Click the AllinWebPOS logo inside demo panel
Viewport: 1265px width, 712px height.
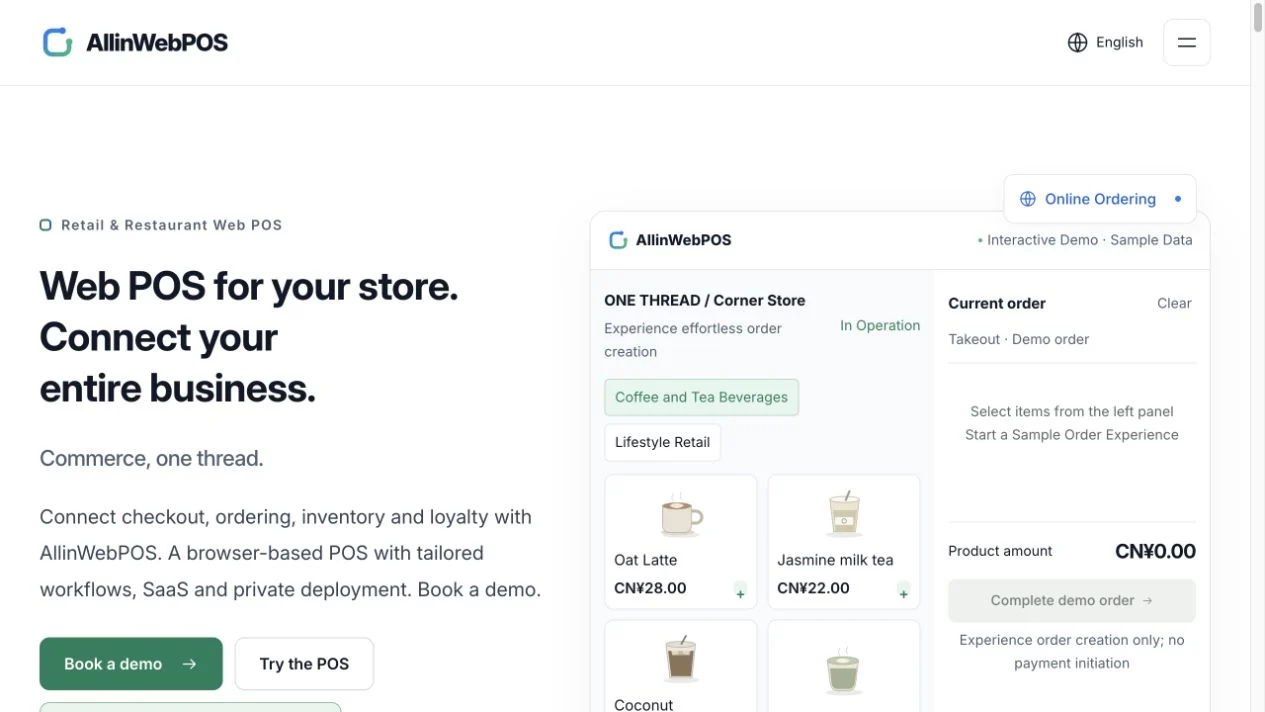tap(670, 240)
